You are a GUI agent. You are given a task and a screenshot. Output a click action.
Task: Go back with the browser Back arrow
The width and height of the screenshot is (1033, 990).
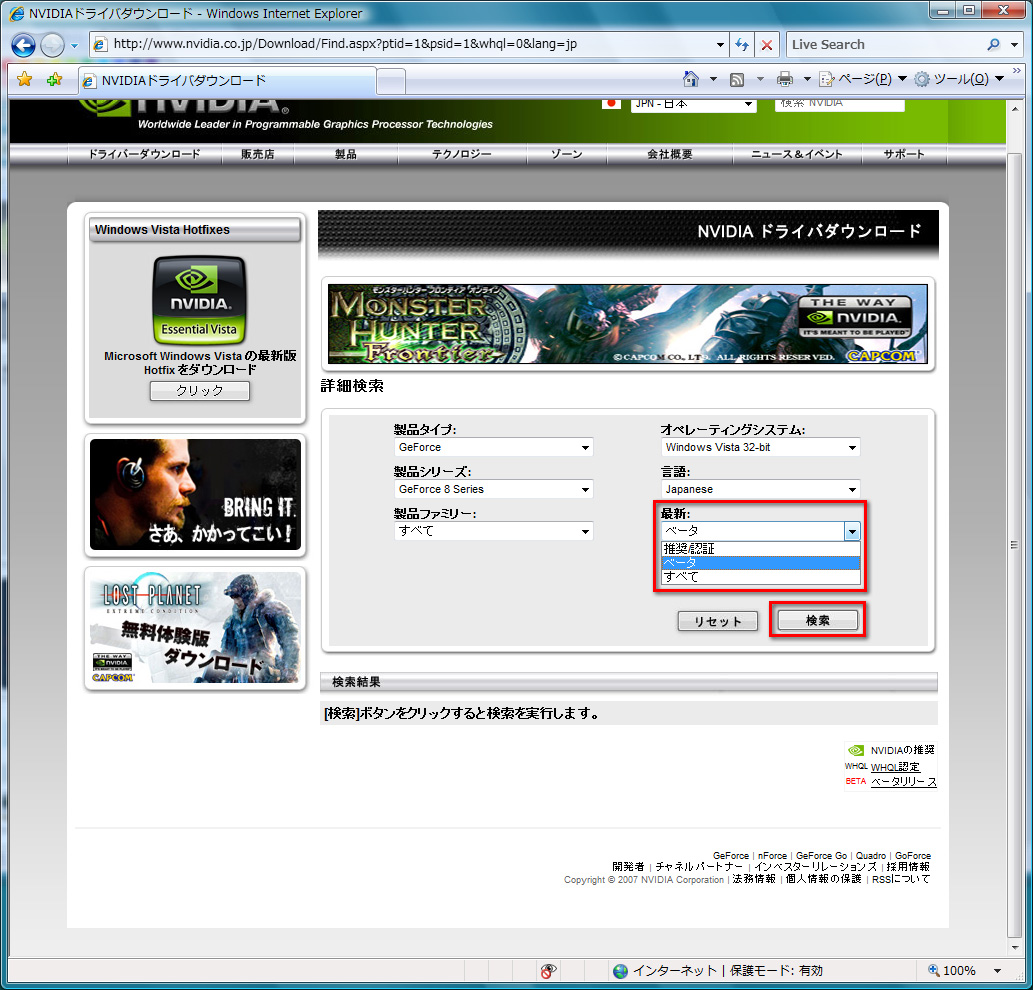tap(23, 45)
